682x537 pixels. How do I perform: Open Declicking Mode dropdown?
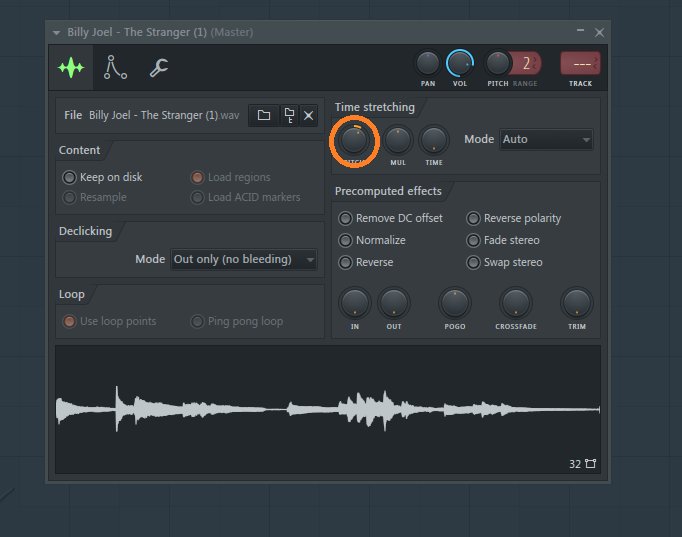pyautogui.click(x=244, y=260)
